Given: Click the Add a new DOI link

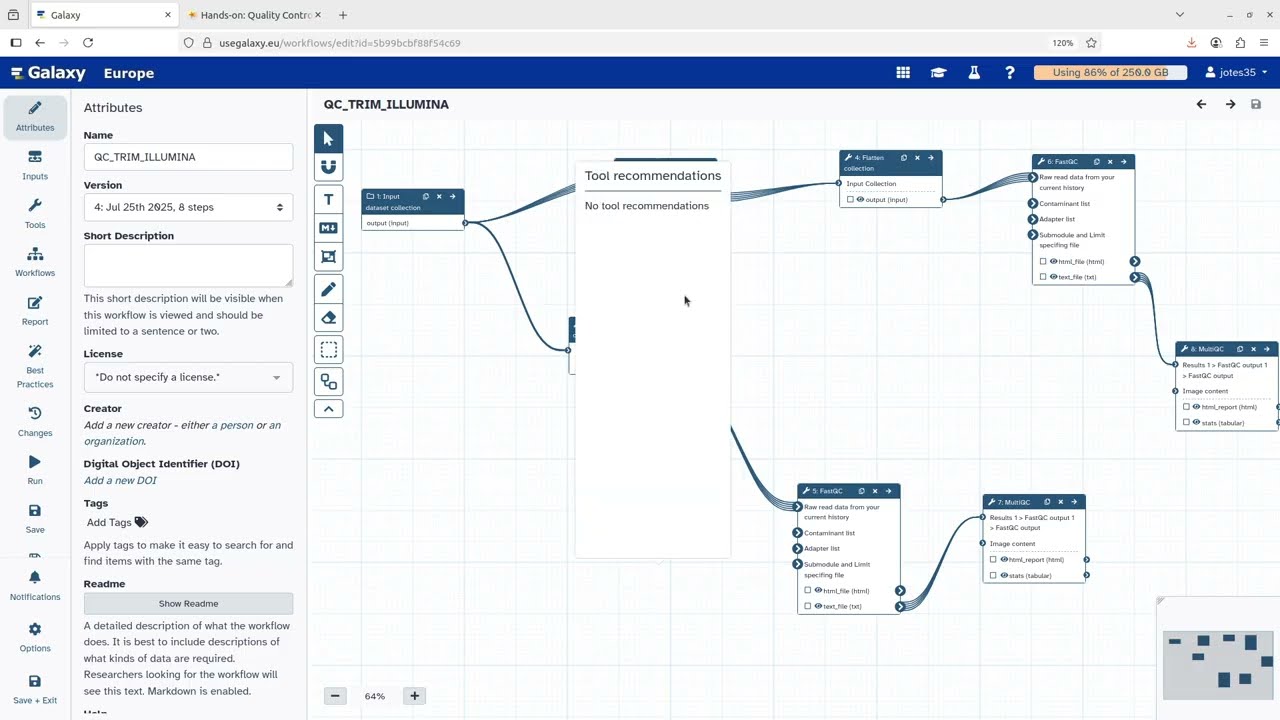Looking at the screenshot, I should (120, 480).
